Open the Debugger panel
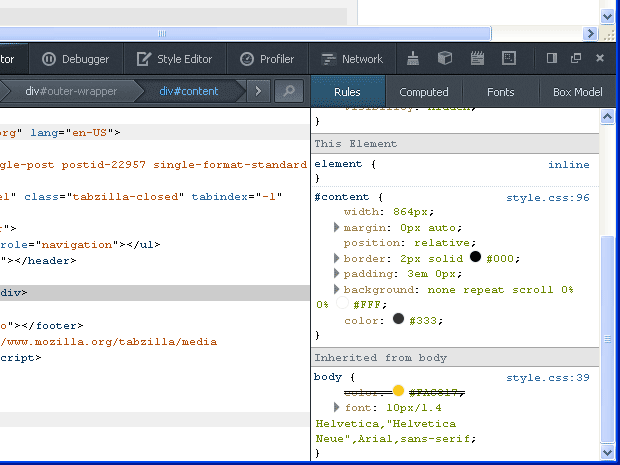Viewport: 620px width, 465px height. (x=76, y=59)
